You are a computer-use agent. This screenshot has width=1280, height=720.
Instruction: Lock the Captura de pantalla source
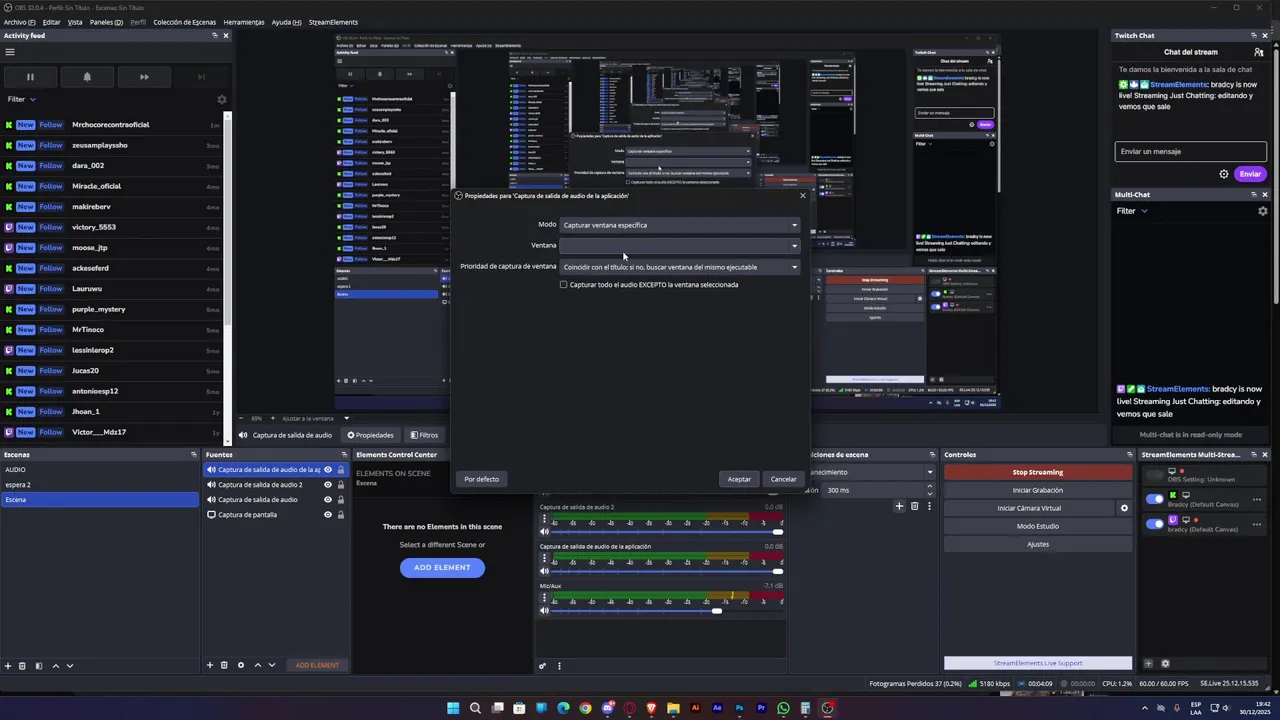coord(341,515)
